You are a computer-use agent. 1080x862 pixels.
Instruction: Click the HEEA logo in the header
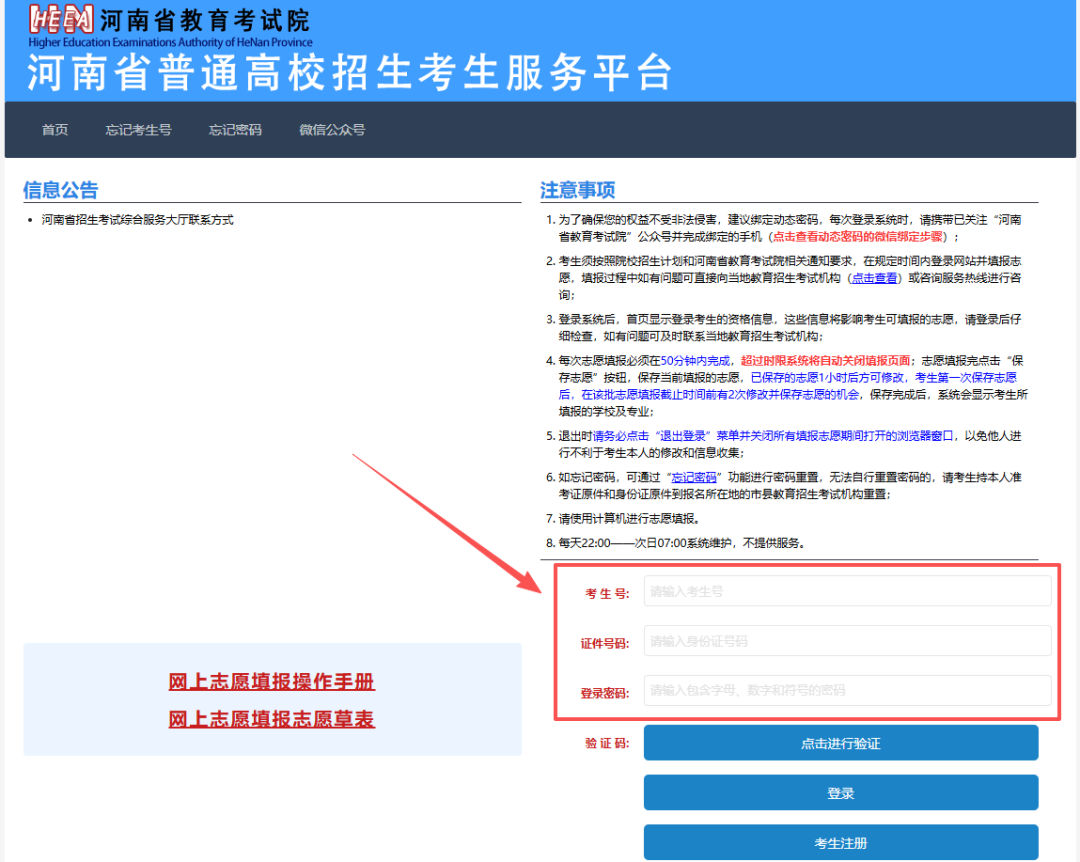pyautogui.click(x=61, y=19)
